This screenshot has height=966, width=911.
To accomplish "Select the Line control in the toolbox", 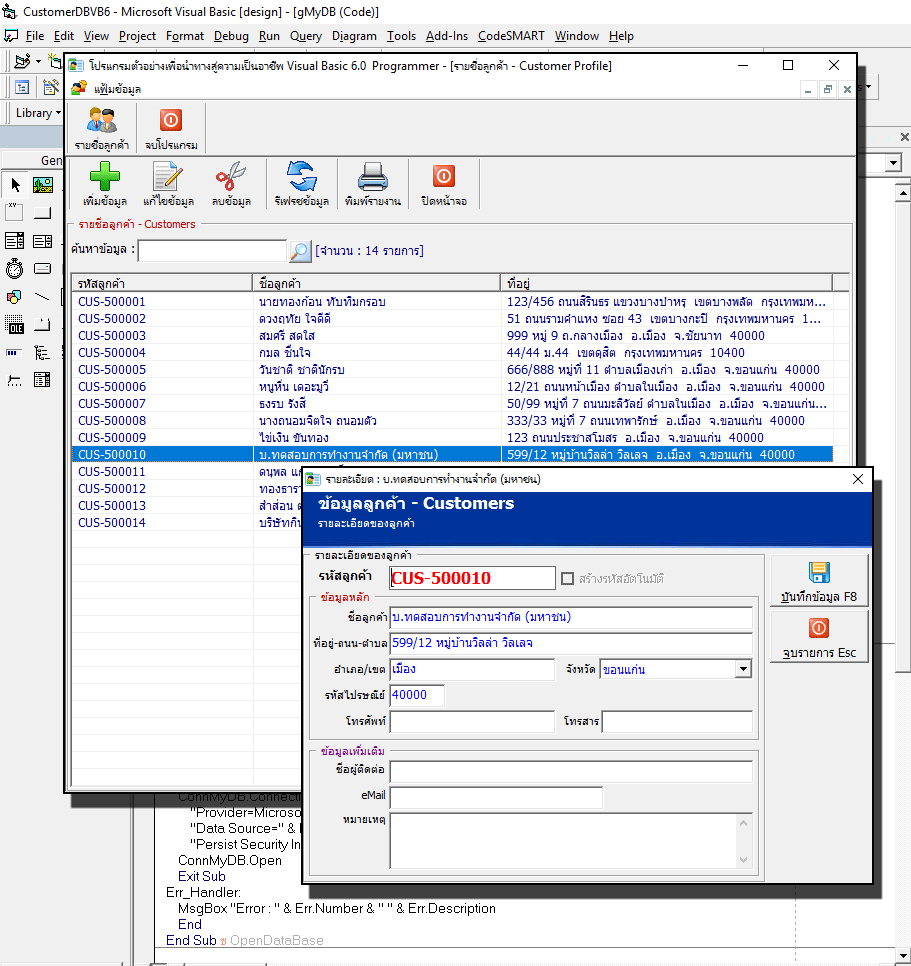I will tap(43, 297).
